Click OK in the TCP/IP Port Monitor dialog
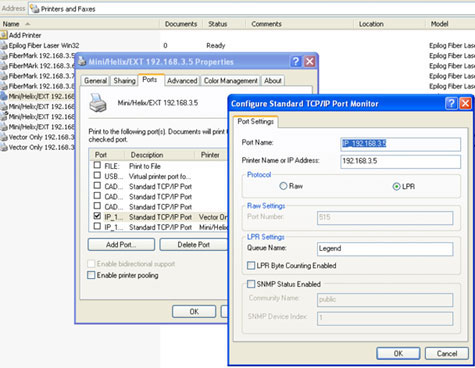The image size is (475, 368). click(398, 353)
